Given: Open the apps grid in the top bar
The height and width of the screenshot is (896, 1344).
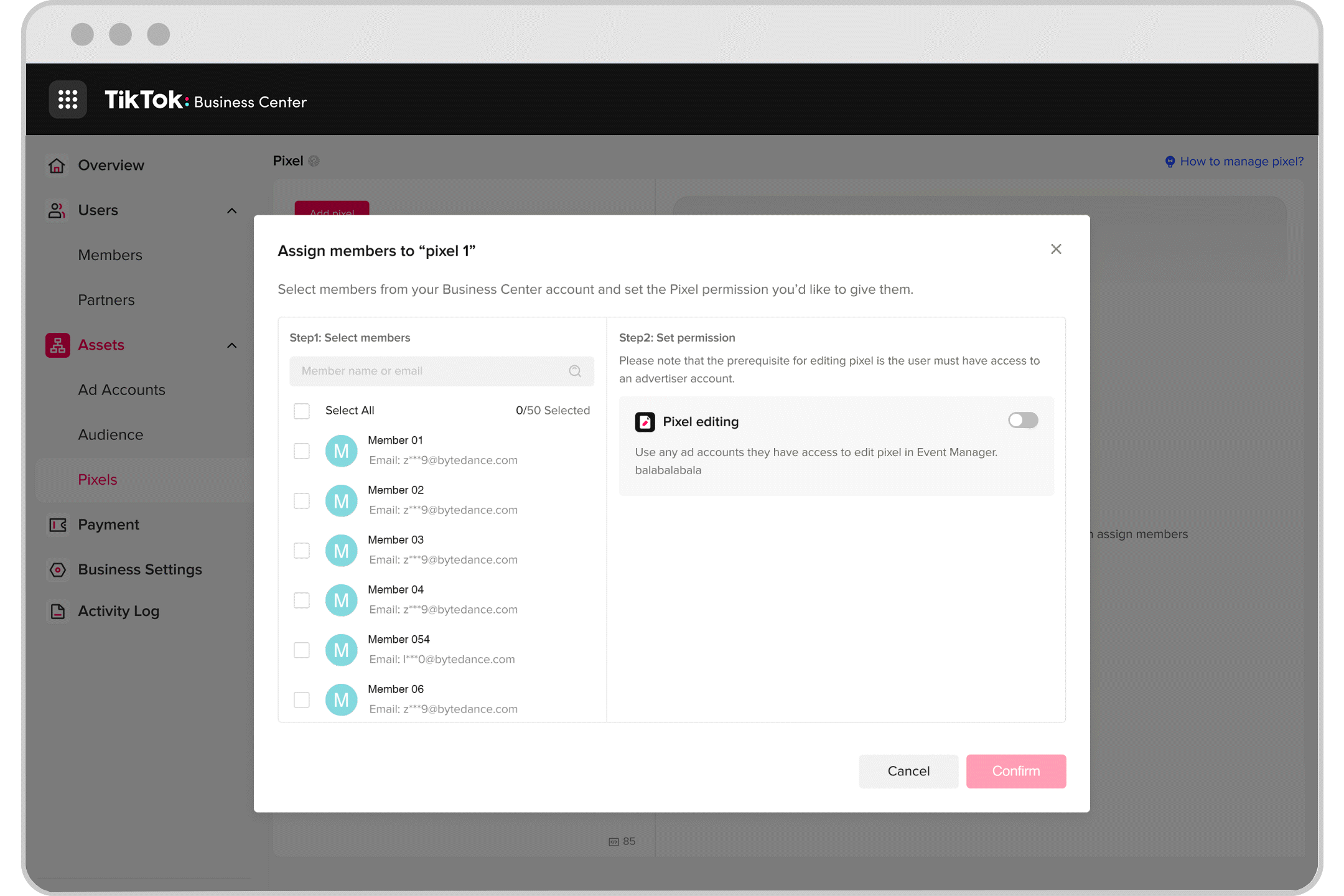Looking at the screenshot, I should pyautogui.click(x=68, y=100).
